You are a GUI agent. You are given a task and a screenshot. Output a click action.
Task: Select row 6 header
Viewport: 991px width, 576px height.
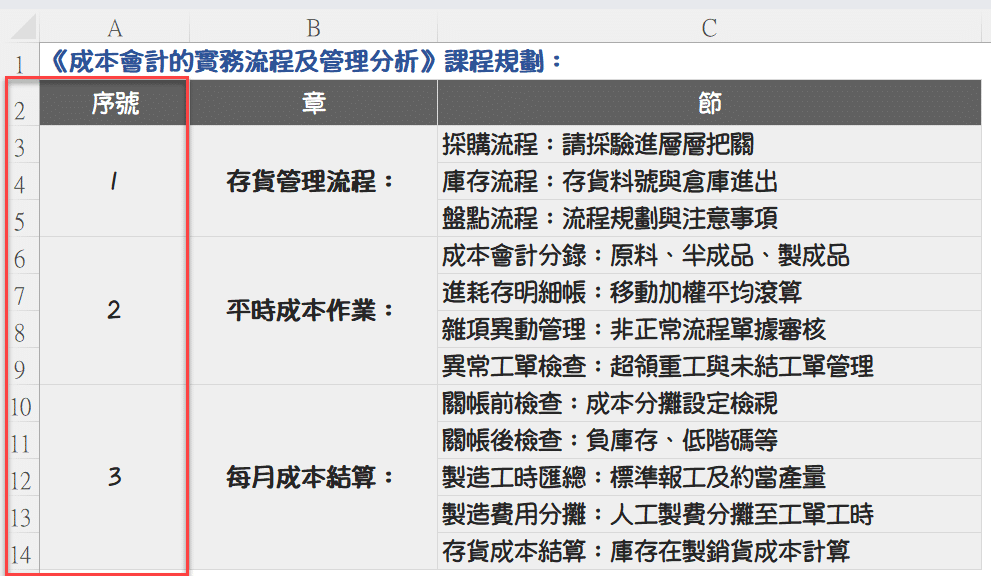pos(20,255)
